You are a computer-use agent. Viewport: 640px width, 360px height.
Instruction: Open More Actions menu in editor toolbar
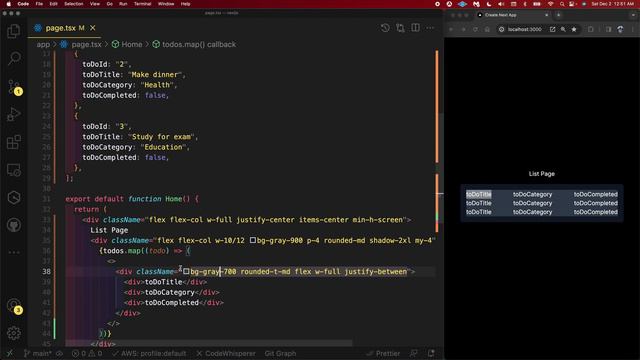(430, 28)
